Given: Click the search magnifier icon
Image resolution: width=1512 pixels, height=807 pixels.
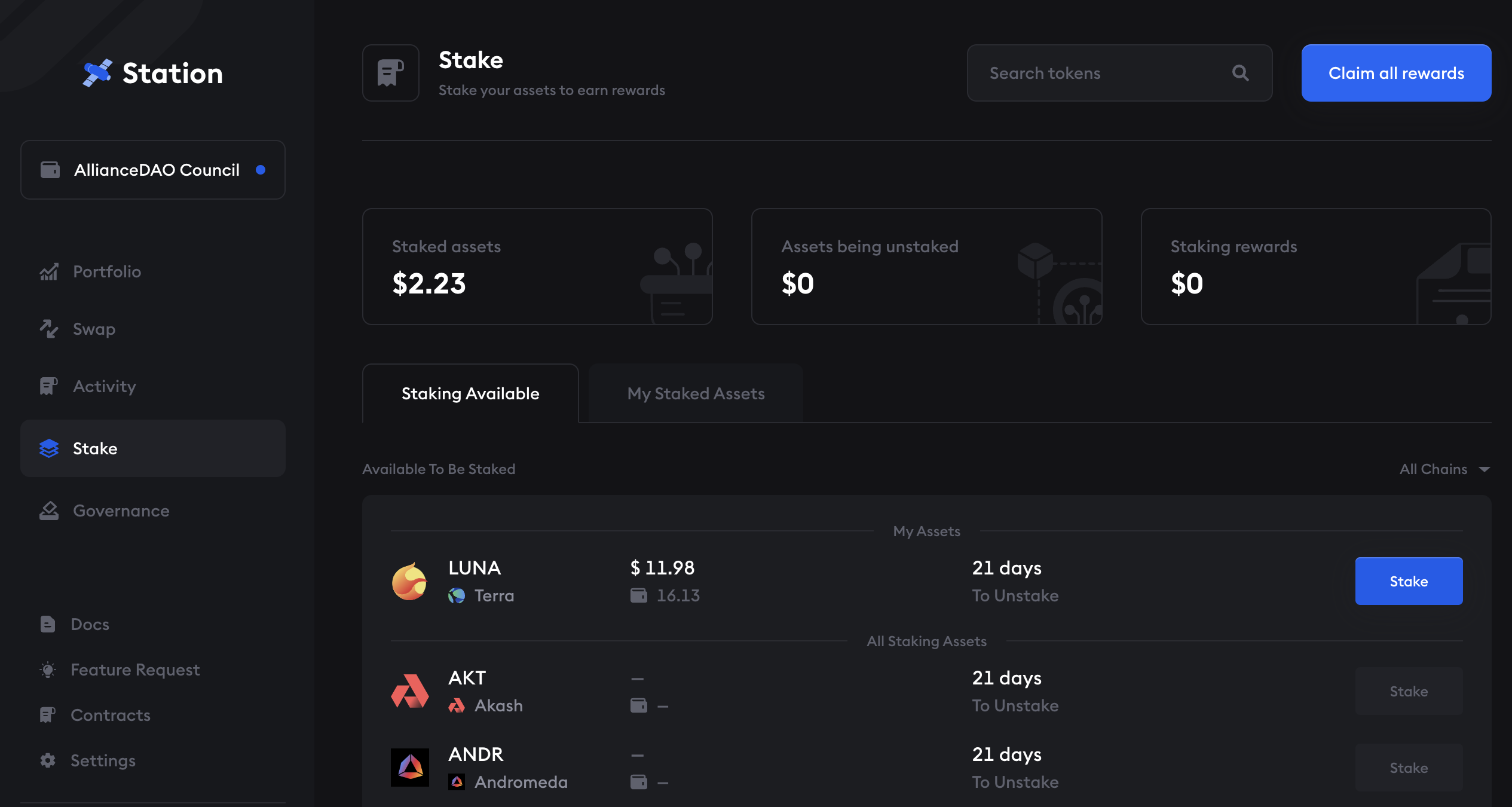Looking at the screenshot, I should (x=1241, y=73).
